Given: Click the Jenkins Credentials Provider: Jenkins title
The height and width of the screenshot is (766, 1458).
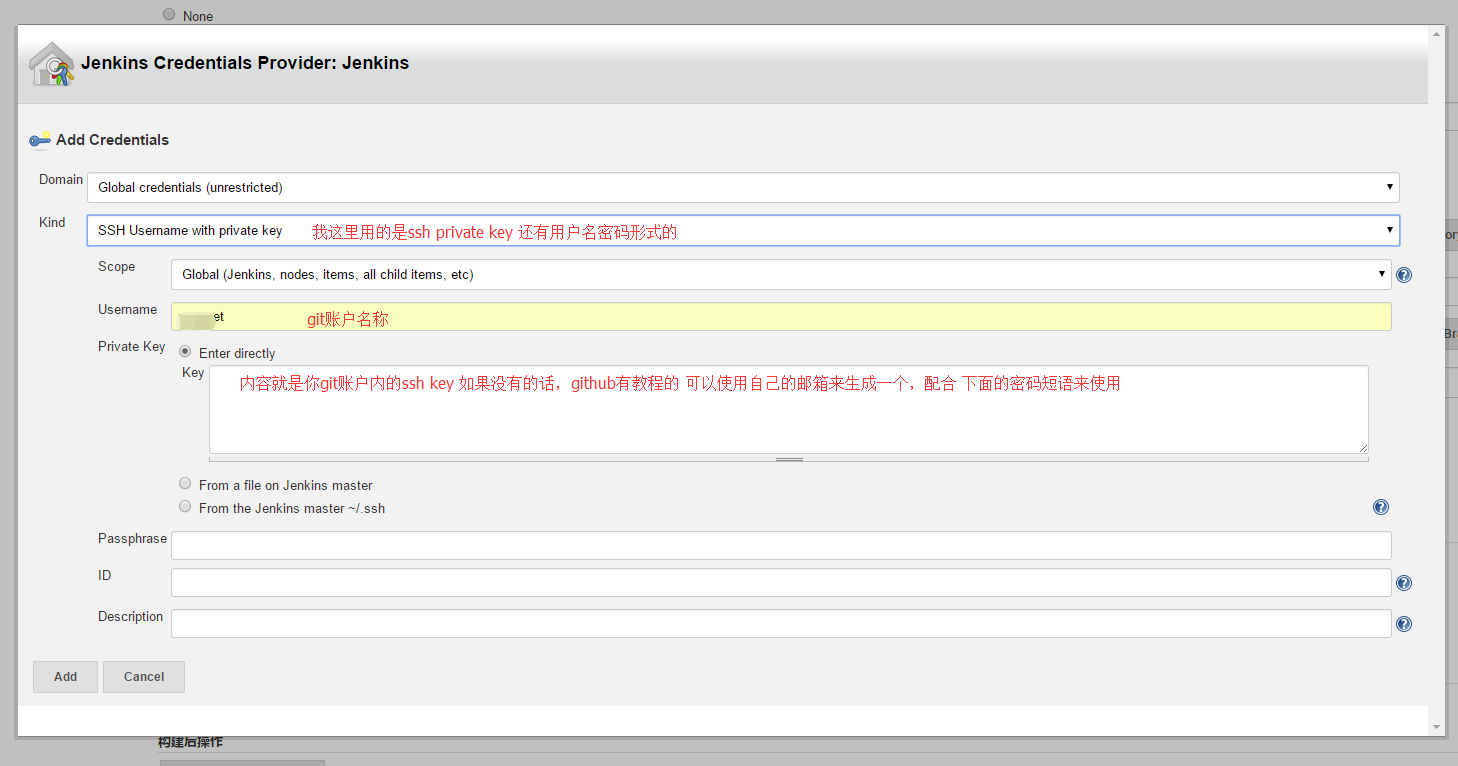Looking at the screenshot, I should point(245,63).
